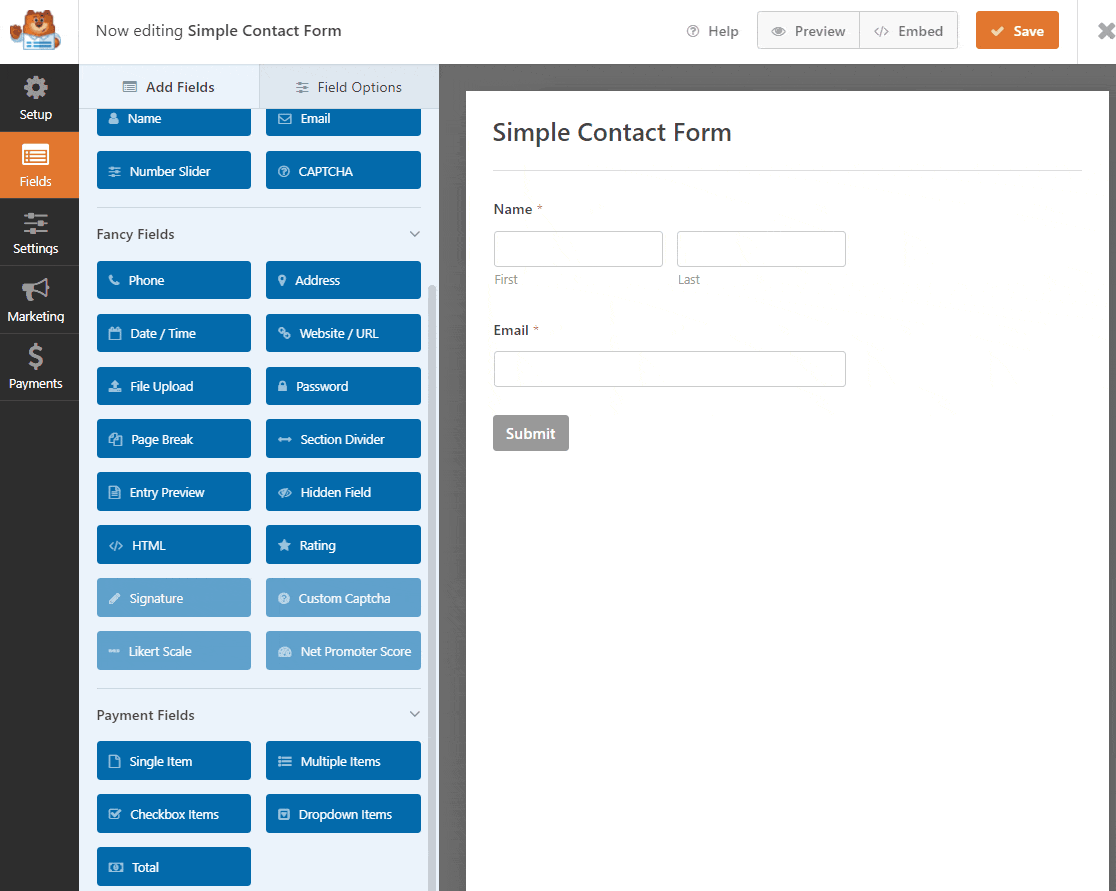Add a Net Promoter Score field
Viewport: 1116px width, 891px height.
tap(343, 651)
